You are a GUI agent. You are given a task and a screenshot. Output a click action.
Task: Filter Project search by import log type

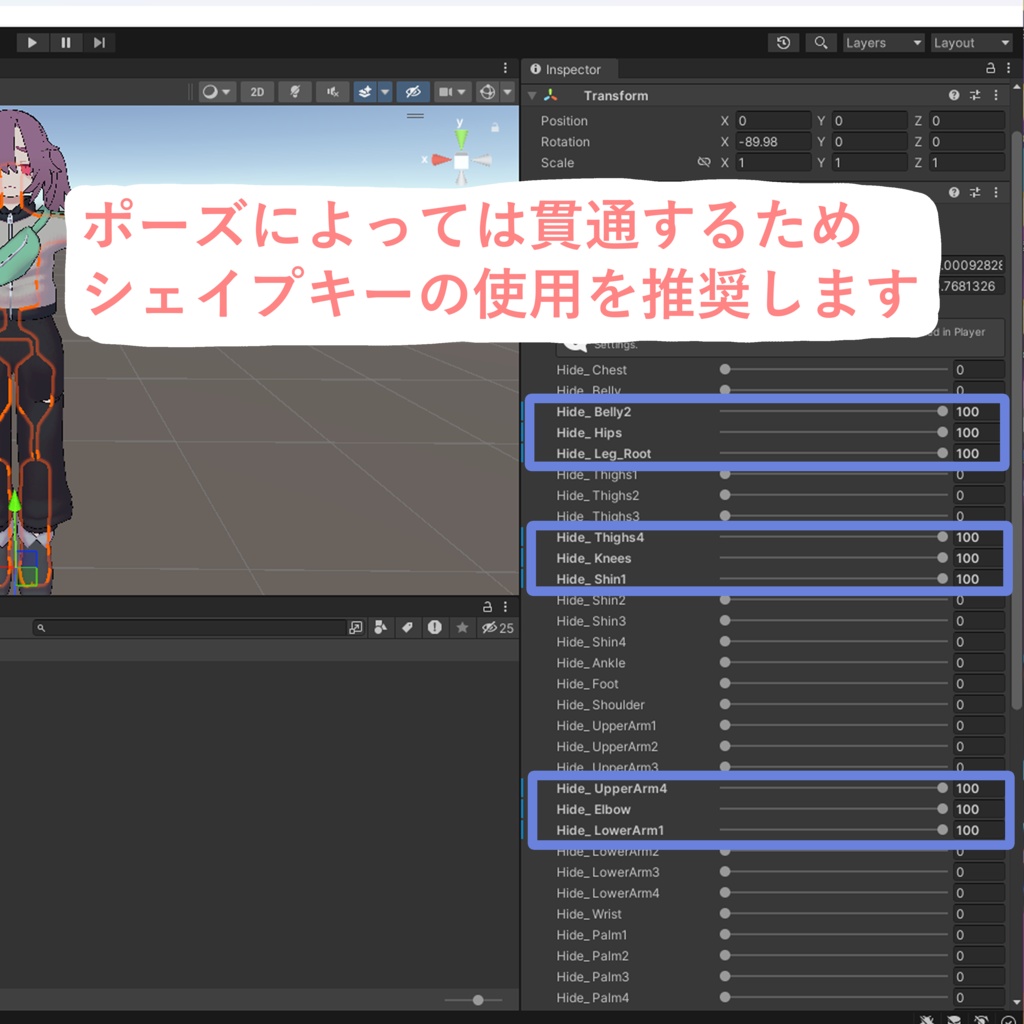coord(435,628)
